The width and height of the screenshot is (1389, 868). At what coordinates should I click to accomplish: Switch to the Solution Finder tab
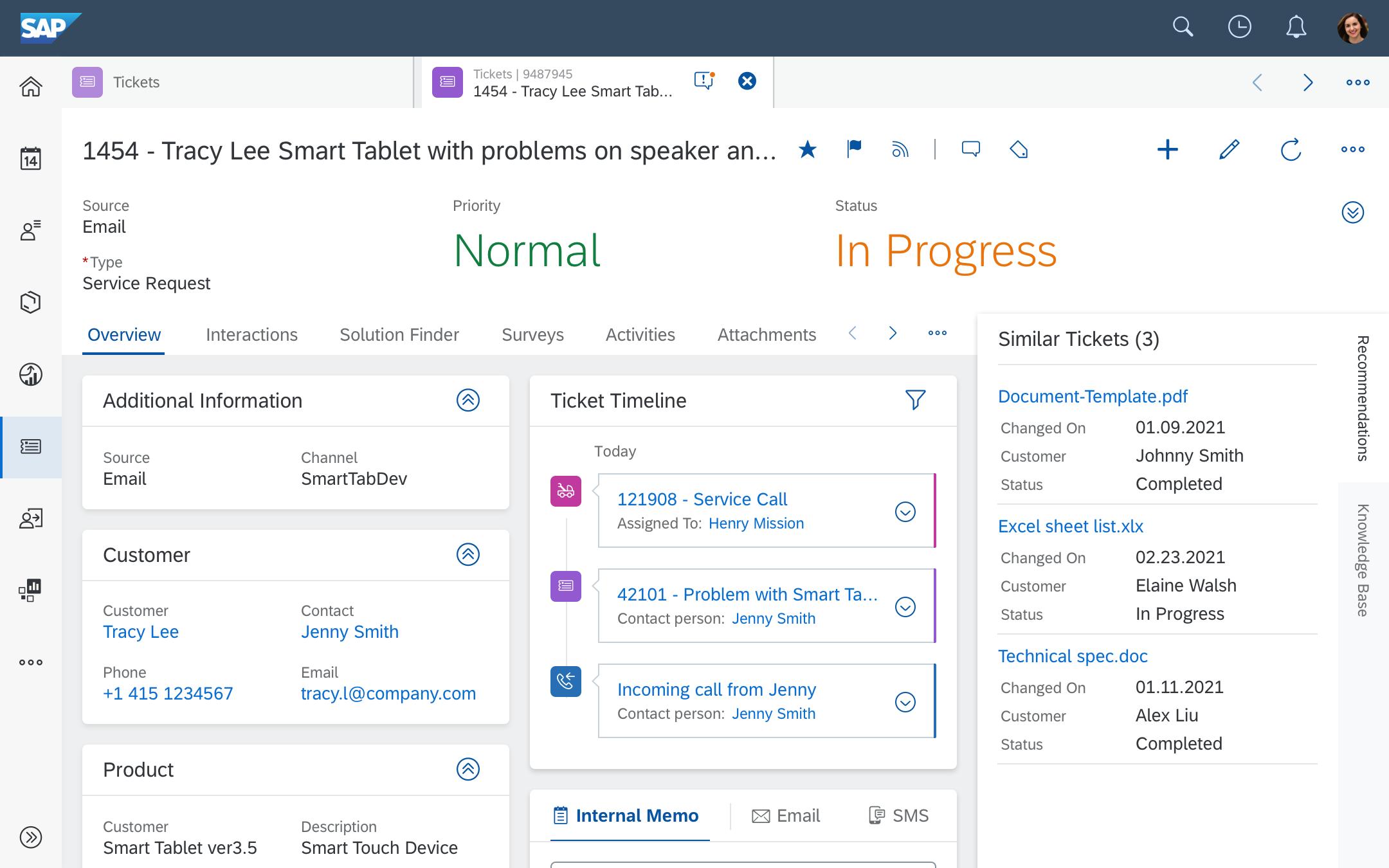point(399,334)
